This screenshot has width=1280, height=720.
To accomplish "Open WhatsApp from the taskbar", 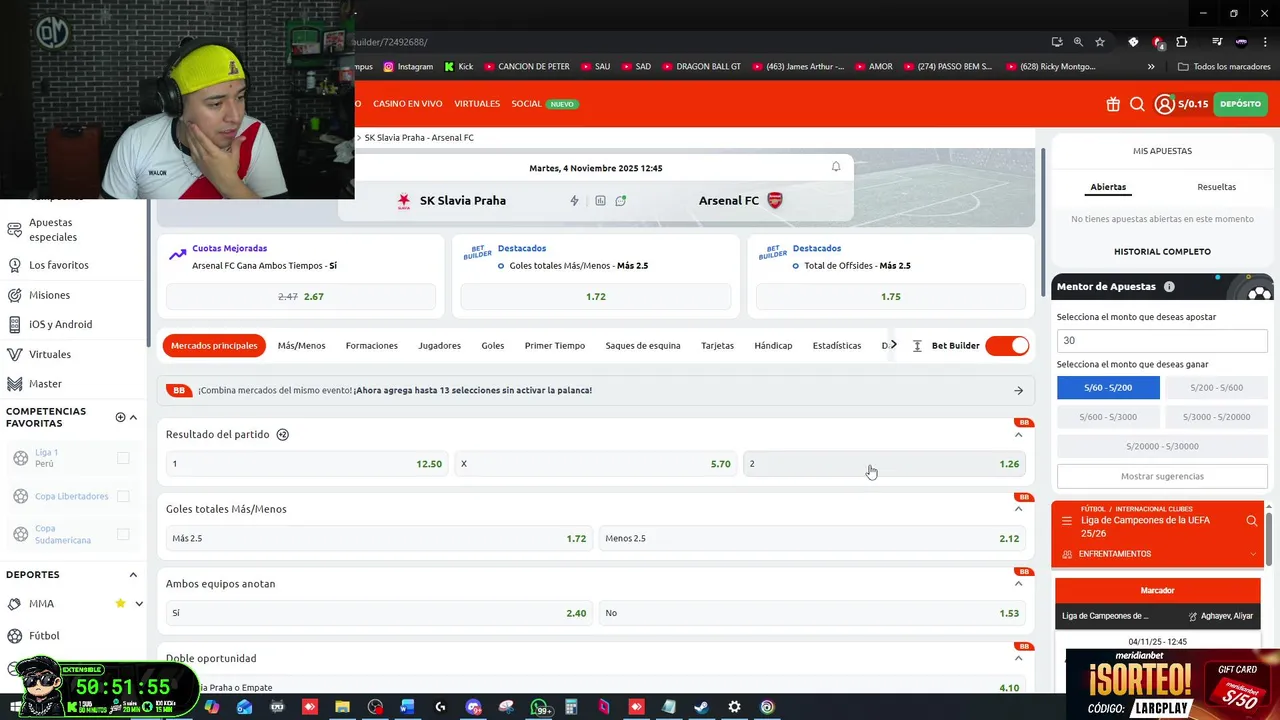I will click(x=539, y=707).
